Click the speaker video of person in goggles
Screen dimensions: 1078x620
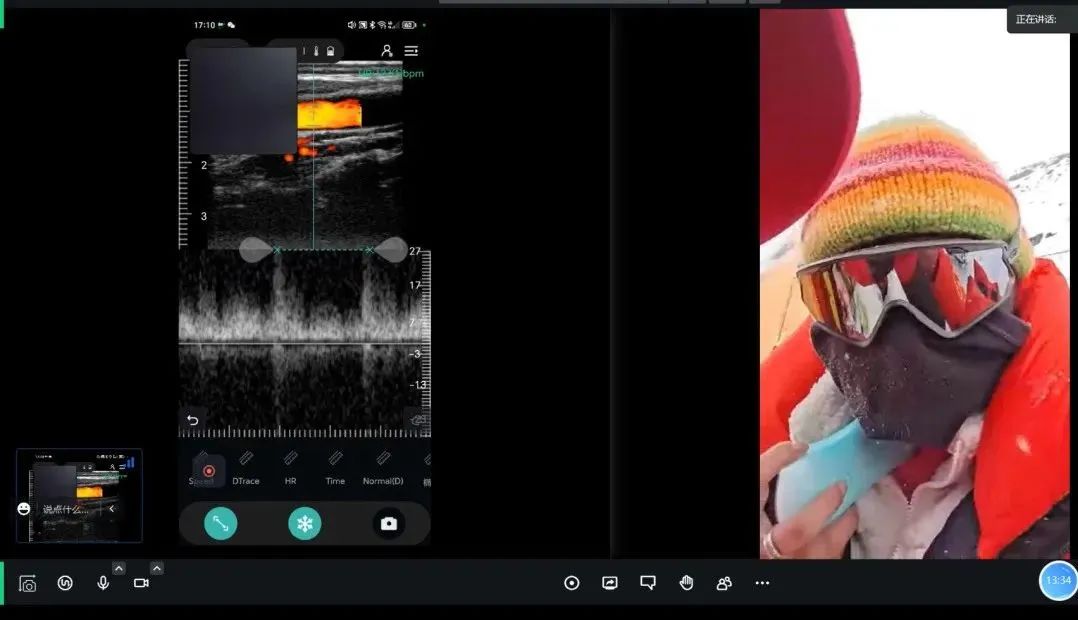click(x=915, y=283)
